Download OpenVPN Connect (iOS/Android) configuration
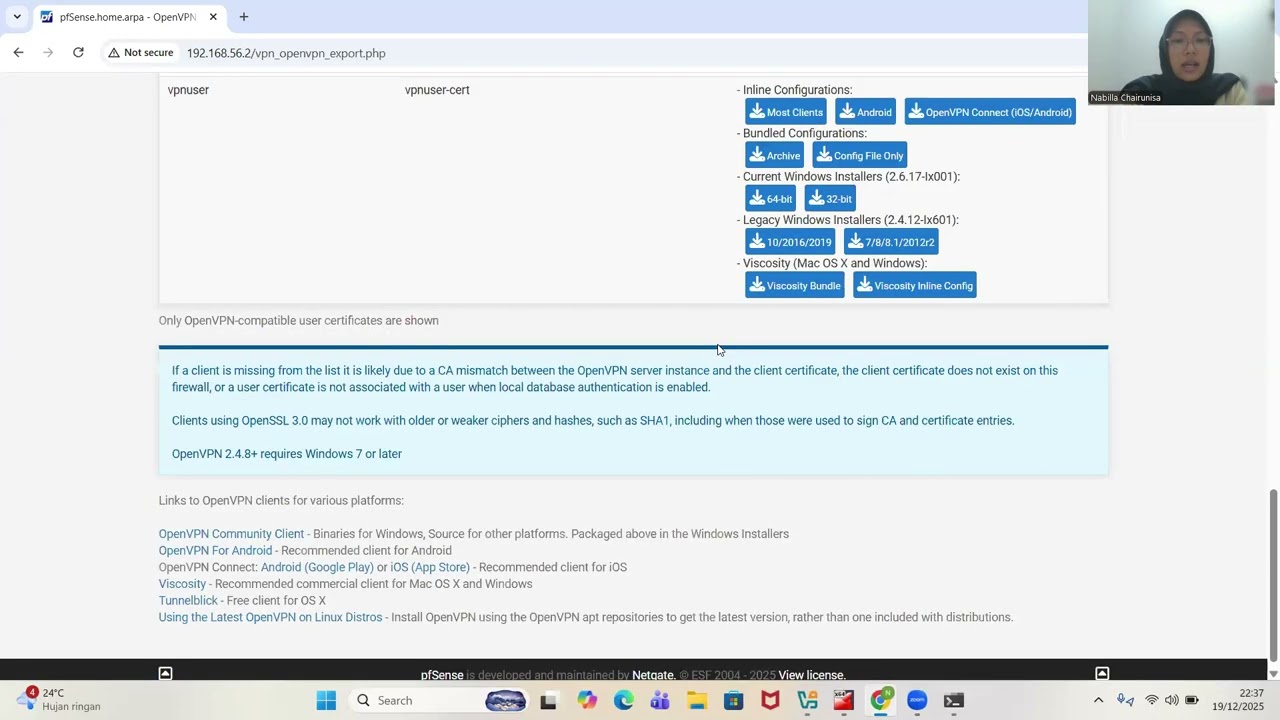The image size is (1280, 720). (x=990, y=112)
